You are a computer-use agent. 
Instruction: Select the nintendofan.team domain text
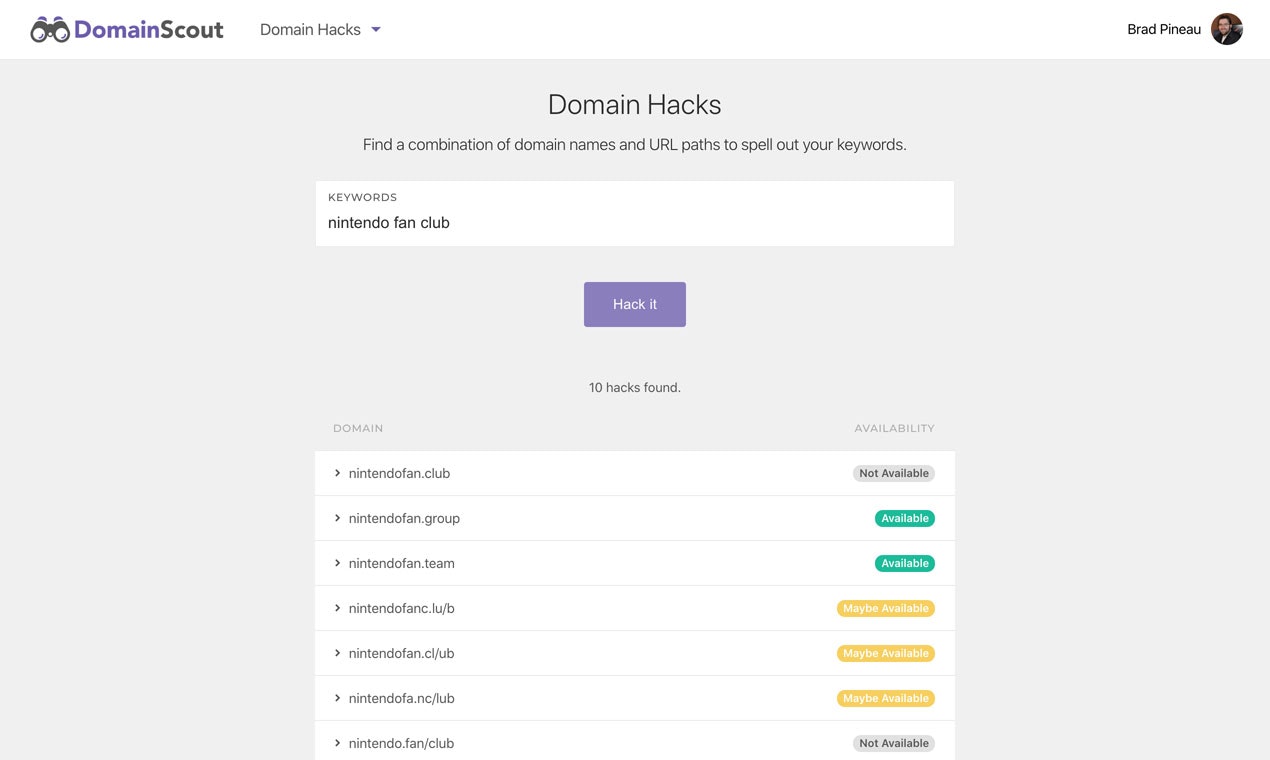401,563
